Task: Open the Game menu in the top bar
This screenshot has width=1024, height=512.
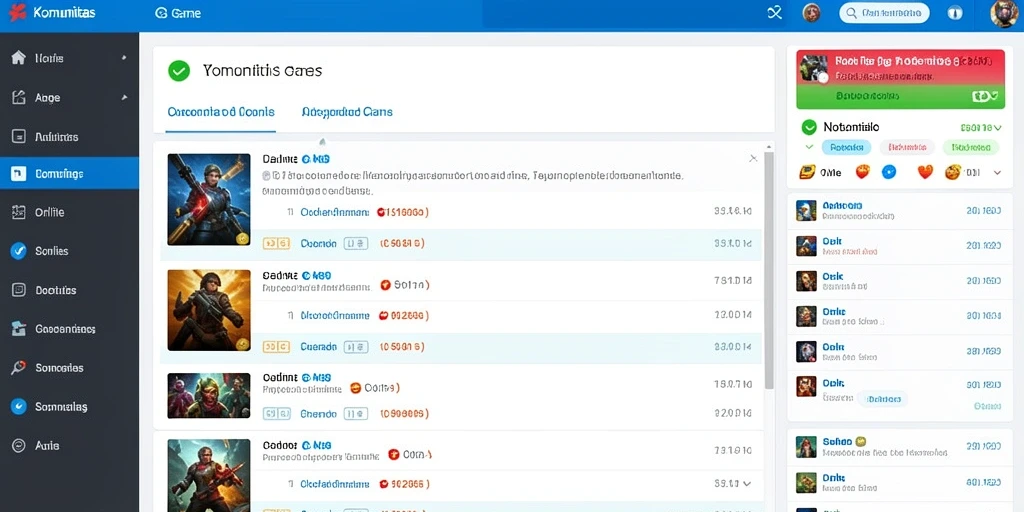Action: 178,13
